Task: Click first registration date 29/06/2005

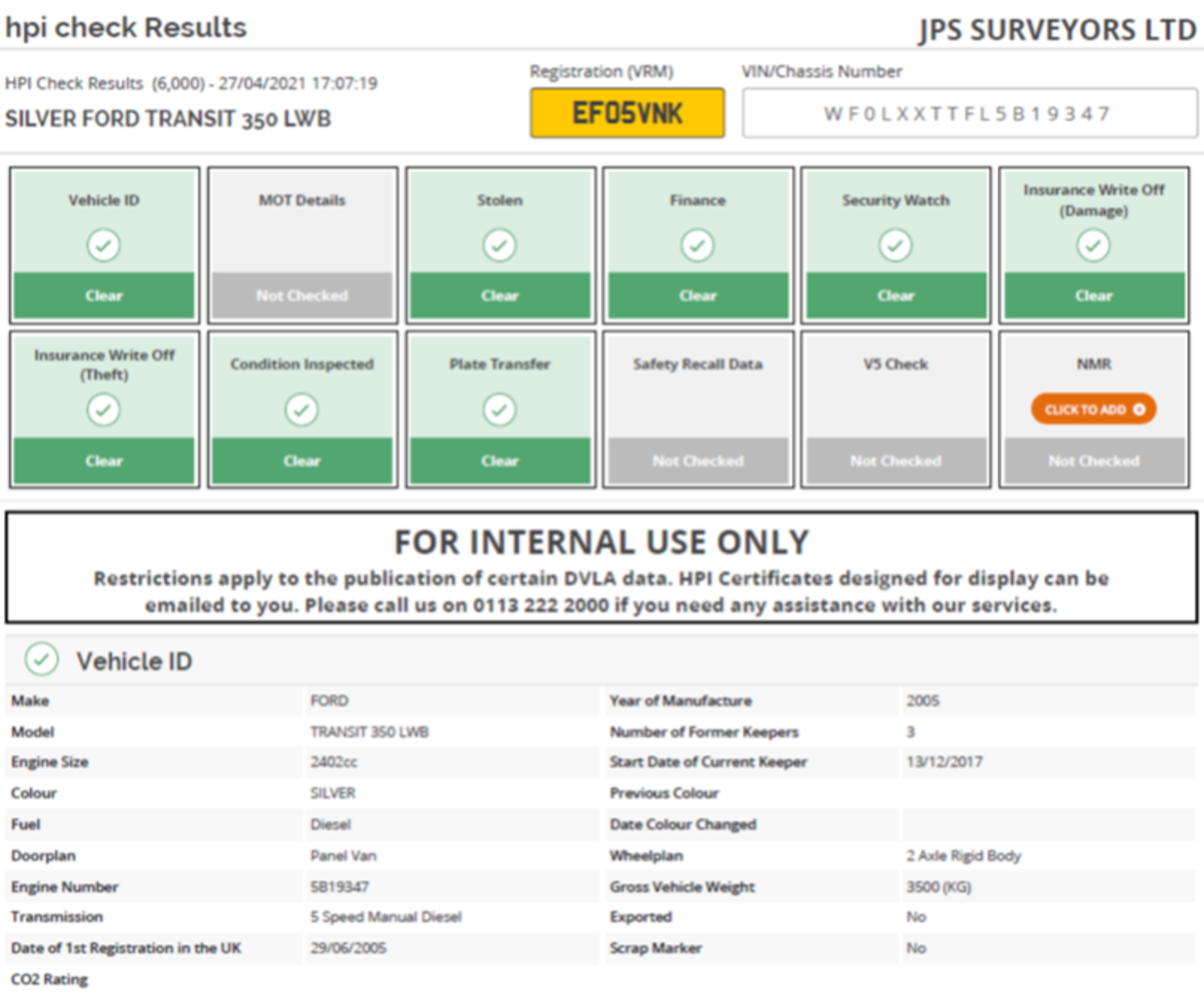Action: point(348,948)
